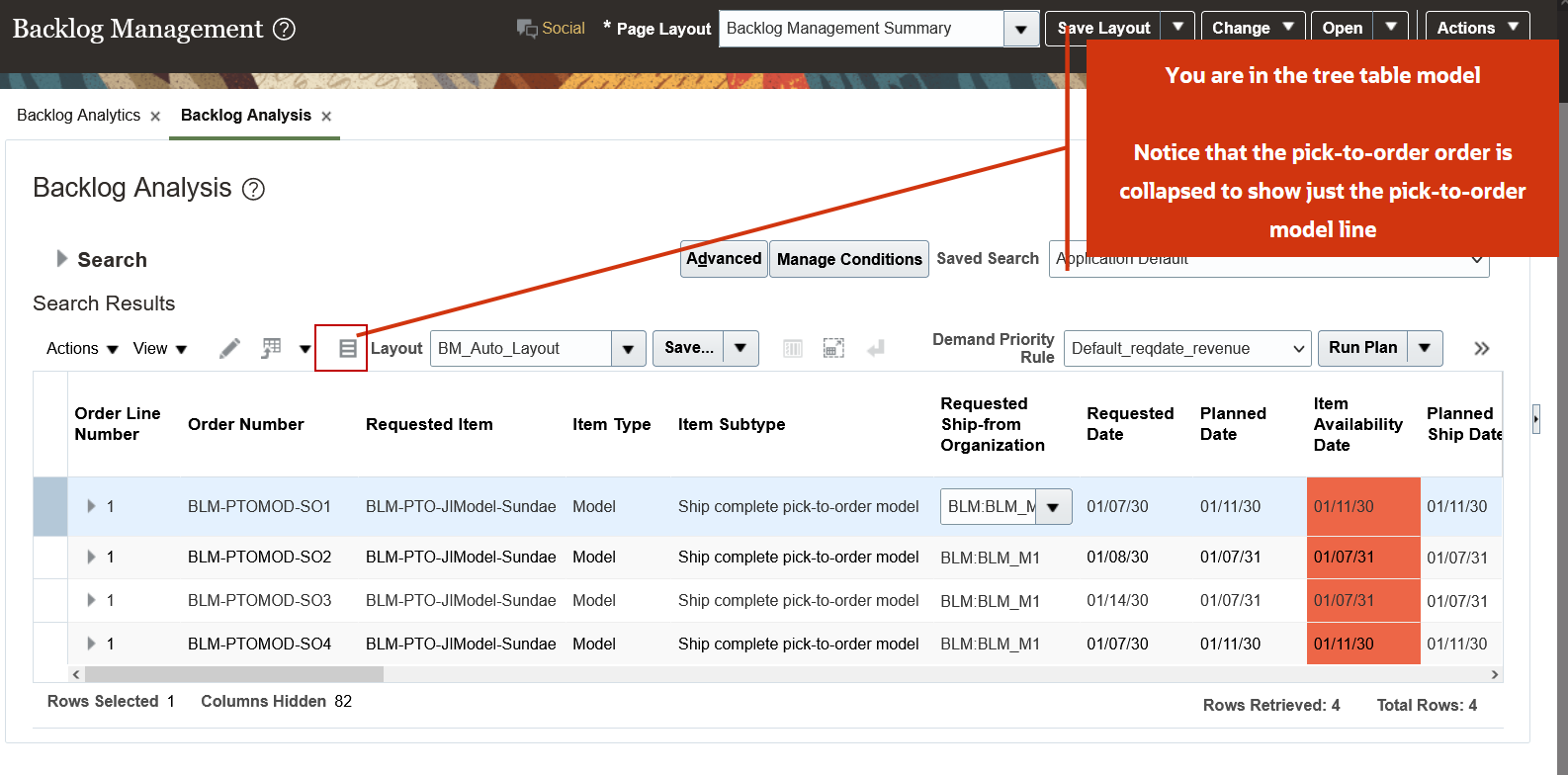Click the Advanced search button
This screenshot has height=775, width=1568.
[x=724, y=259]
